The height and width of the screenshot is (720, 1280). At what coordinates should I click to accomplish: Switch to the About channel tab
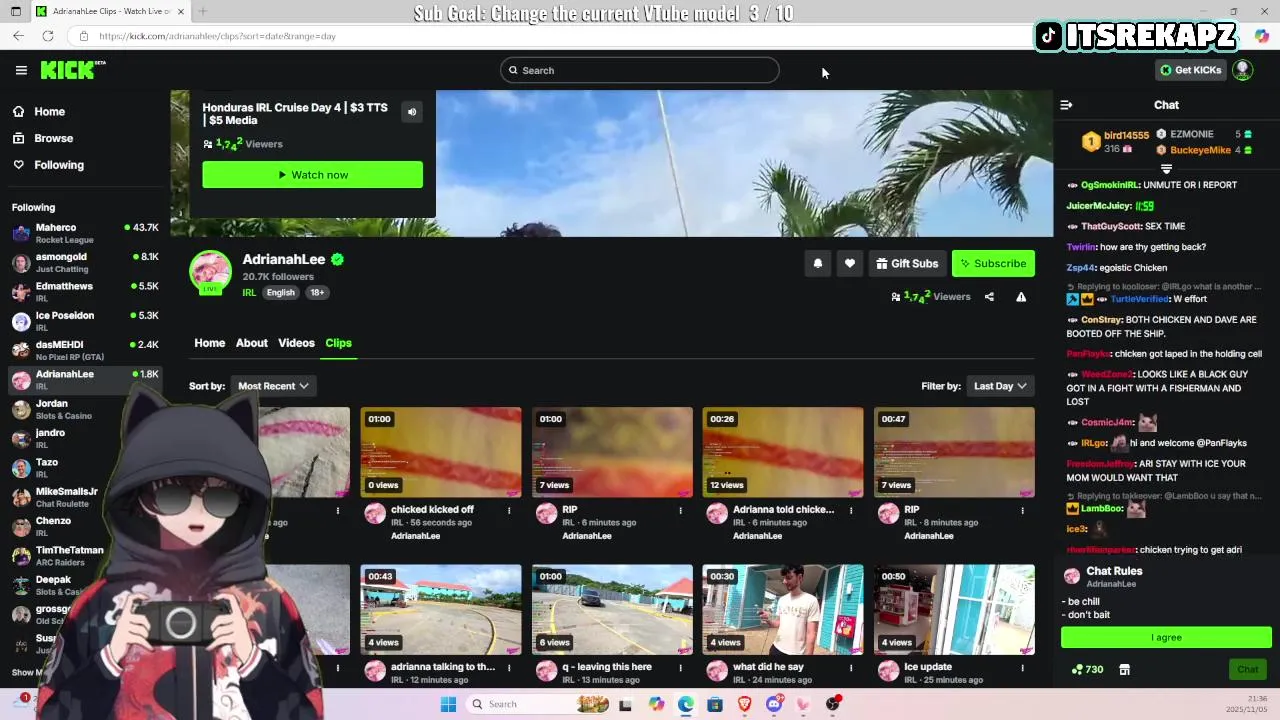point(252,343)
